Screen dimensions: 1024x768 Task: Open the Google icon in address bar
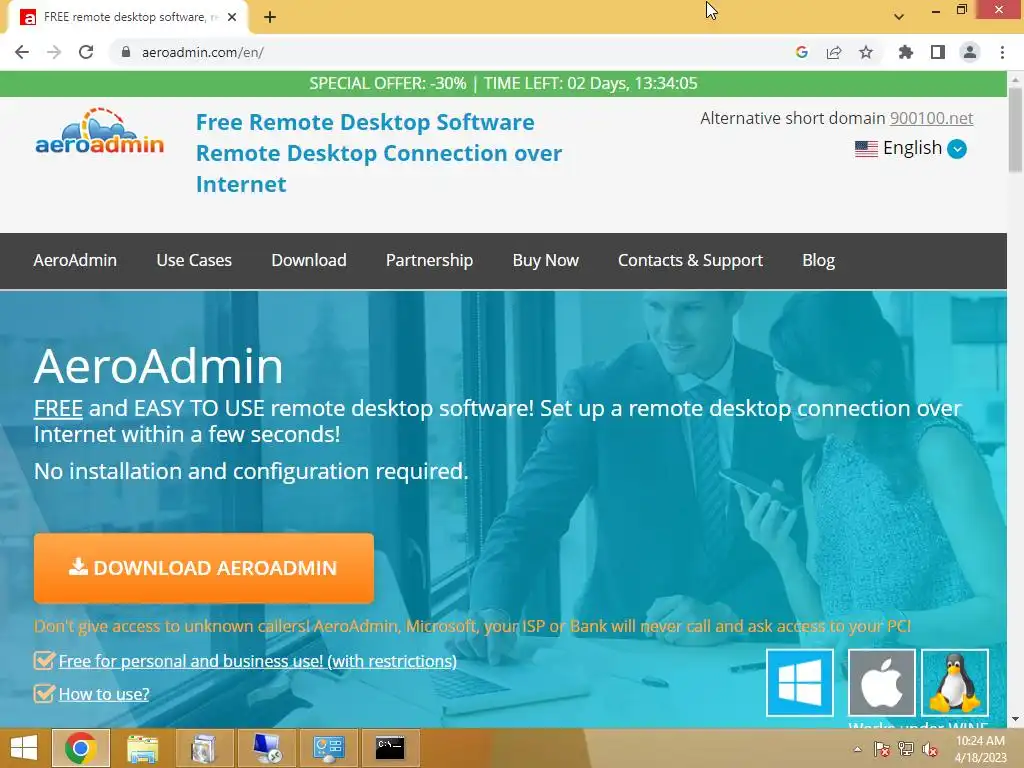click(802, 52)
